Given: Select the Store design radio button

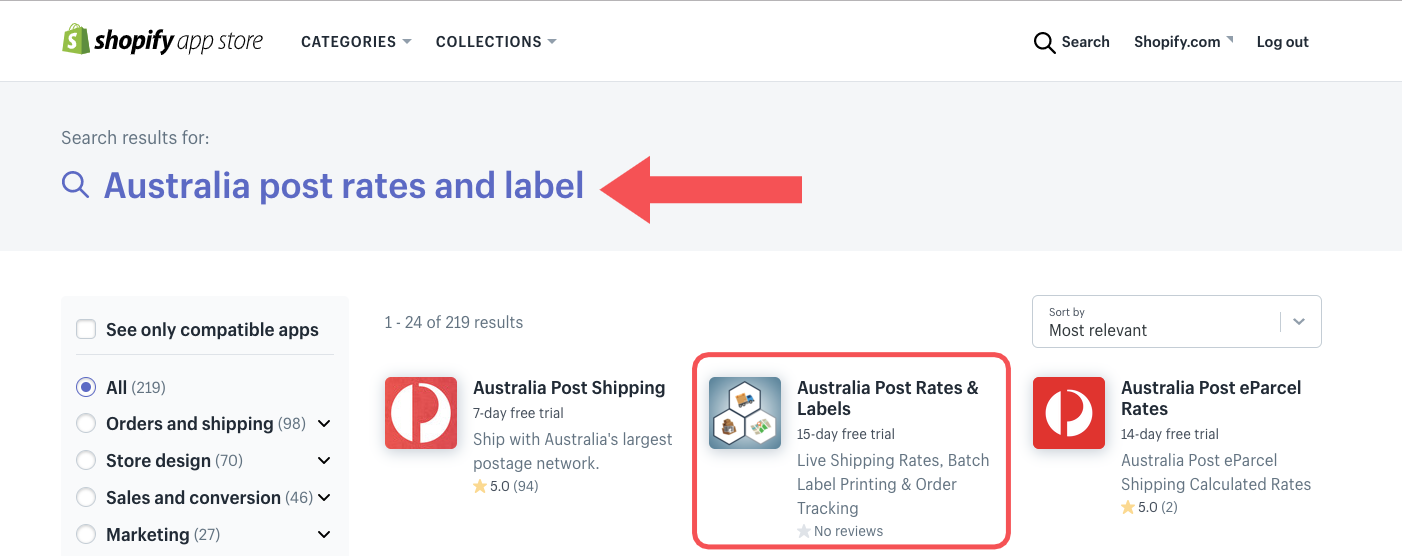Looking at the screenshot, I should click(x=86, y=461).
